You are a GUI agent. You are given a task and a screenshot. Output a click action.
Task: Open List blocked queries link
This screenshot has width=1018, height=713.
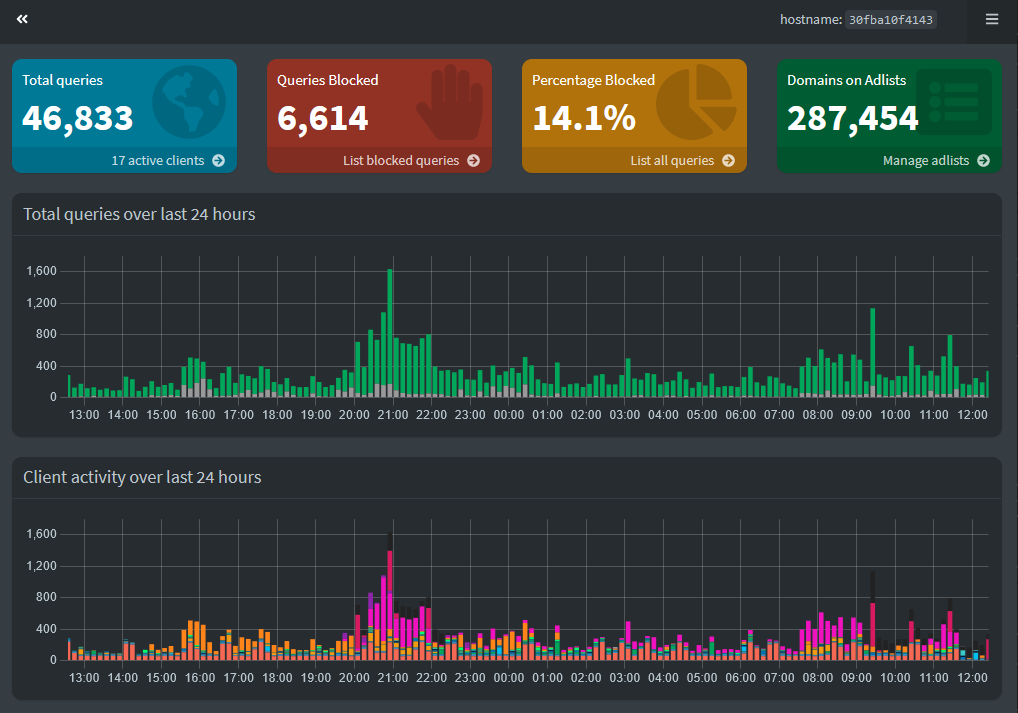400,161
